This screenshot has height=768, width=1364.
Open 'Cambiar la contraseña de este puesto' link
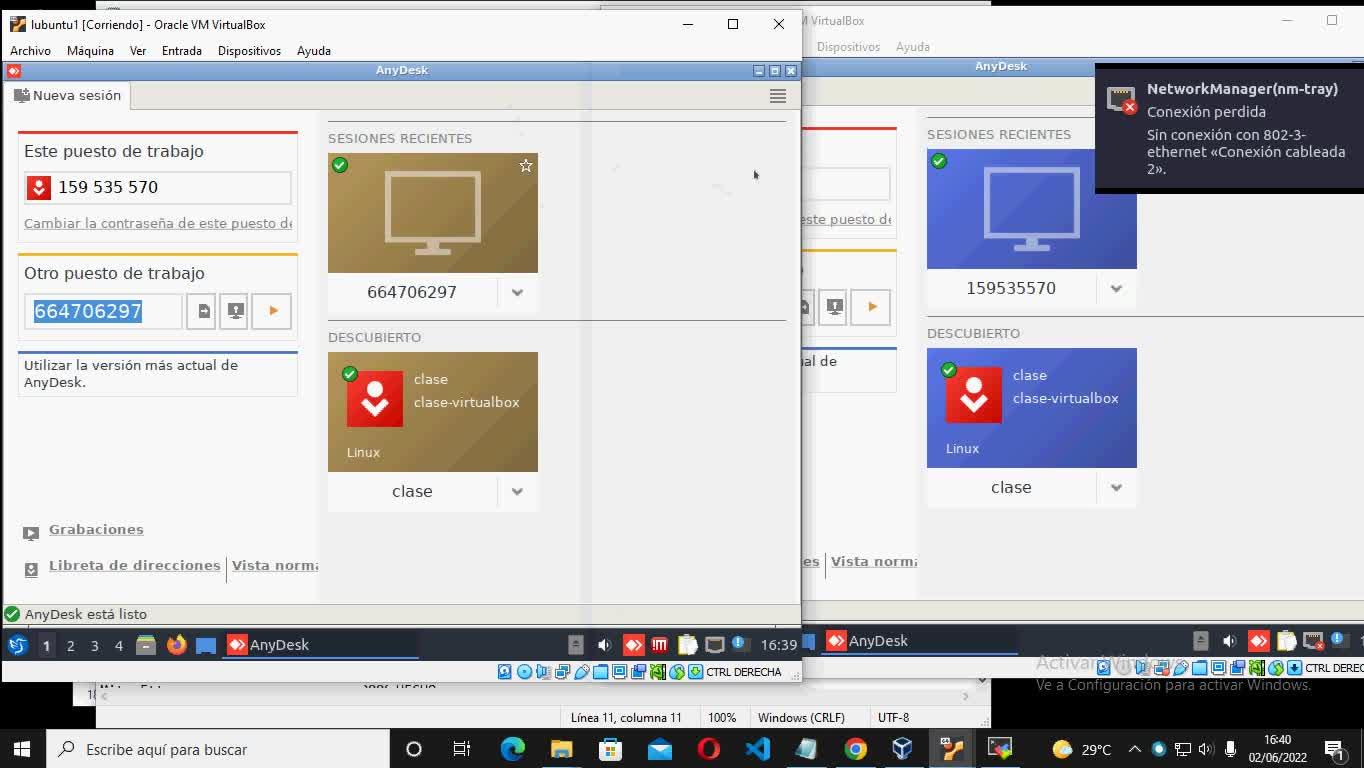click(x=158, y=224)
